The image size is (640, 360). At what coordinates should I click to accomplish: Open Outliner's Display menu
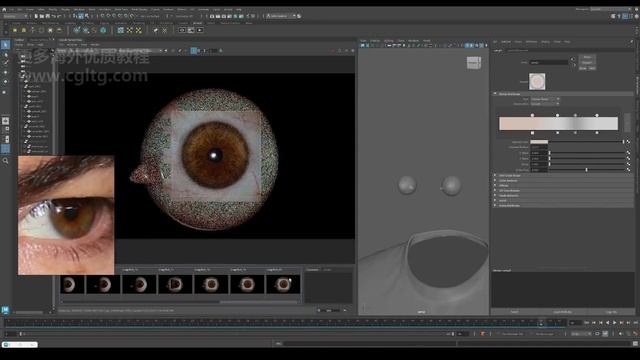(20, 44)
